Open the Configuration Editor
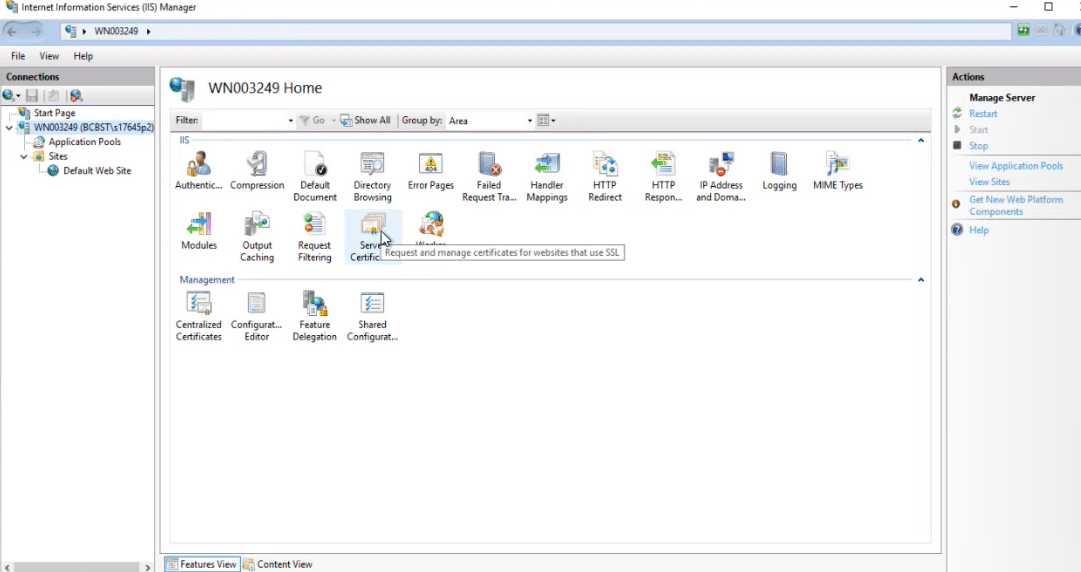 pyautogui.click(x=257, y=305)
